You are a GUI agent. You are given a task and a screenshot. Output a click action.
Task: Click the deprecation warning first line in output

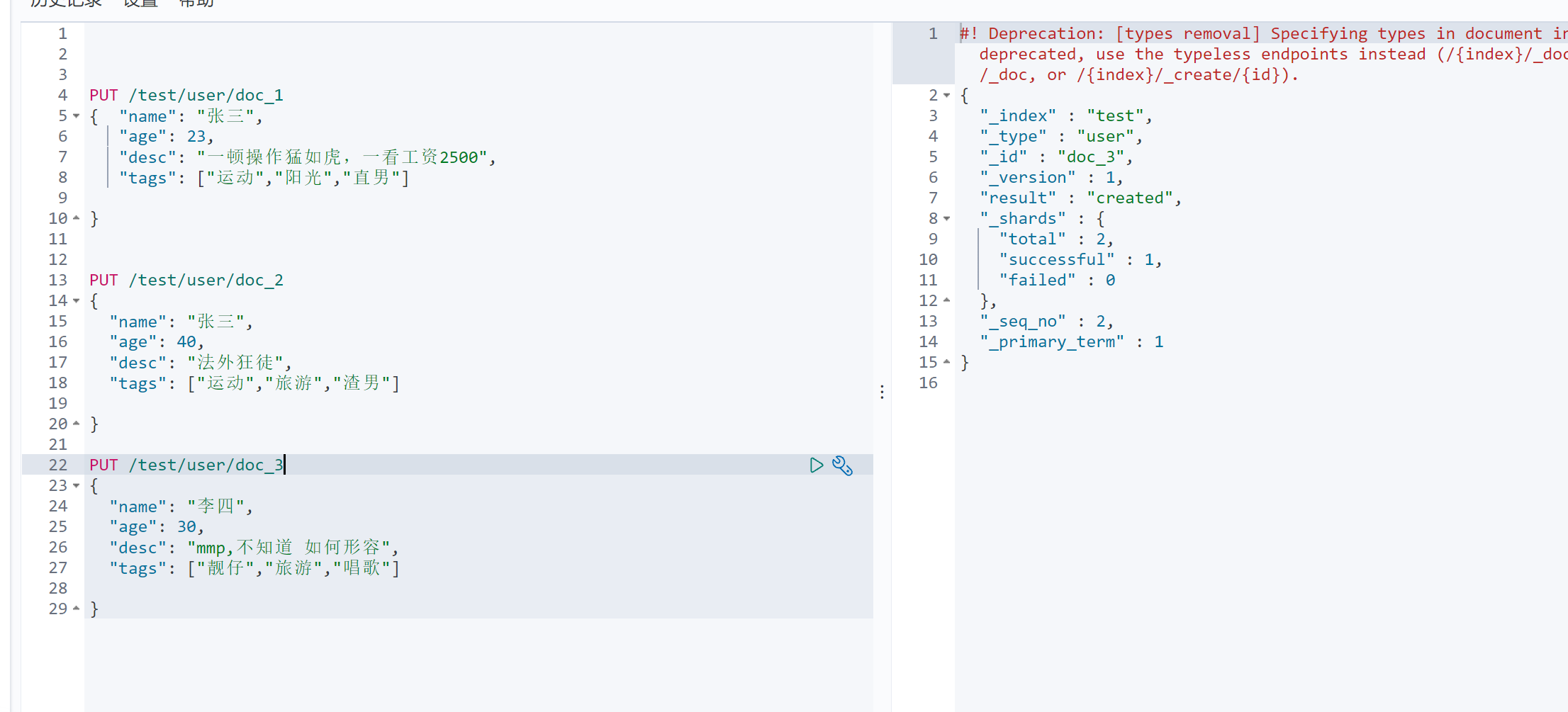(1263, 33)
